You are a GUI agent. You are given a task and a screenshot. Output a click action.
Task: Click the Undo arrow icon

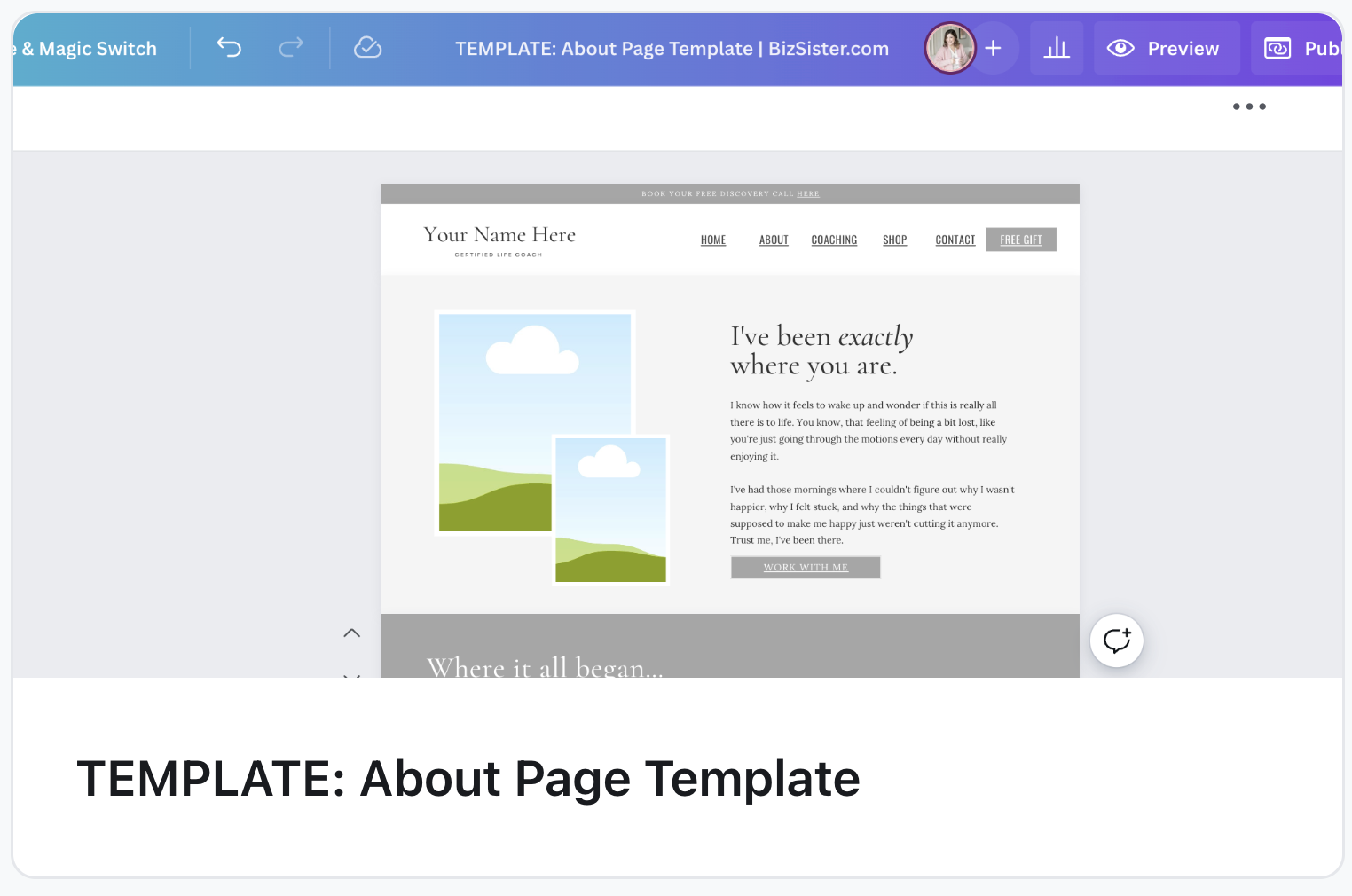(x=229, y=48)
